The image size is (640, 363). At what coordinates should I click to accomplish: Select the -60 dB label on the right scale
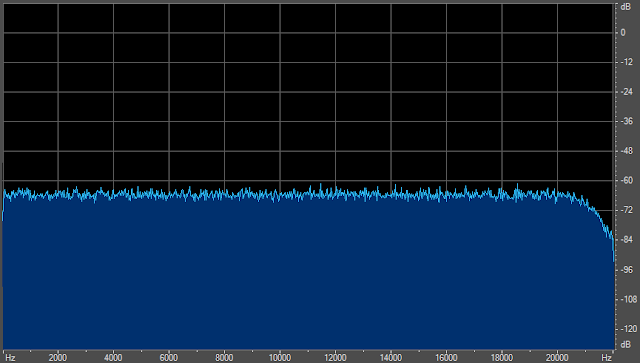click(x=627, y=180)
